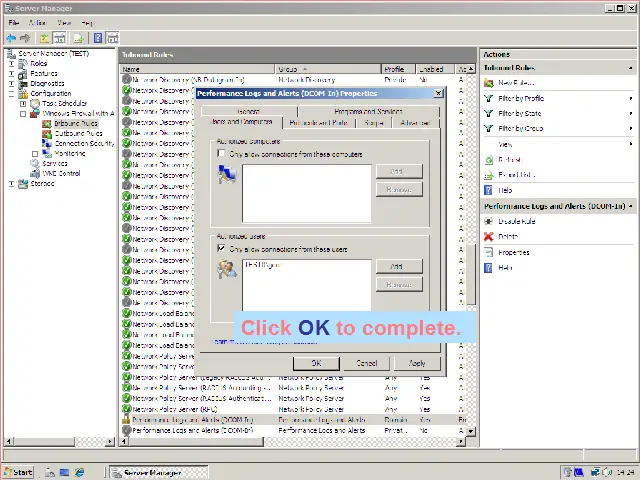
Task: Click Cancel in the Properties dialog
Action: [367, 363]
